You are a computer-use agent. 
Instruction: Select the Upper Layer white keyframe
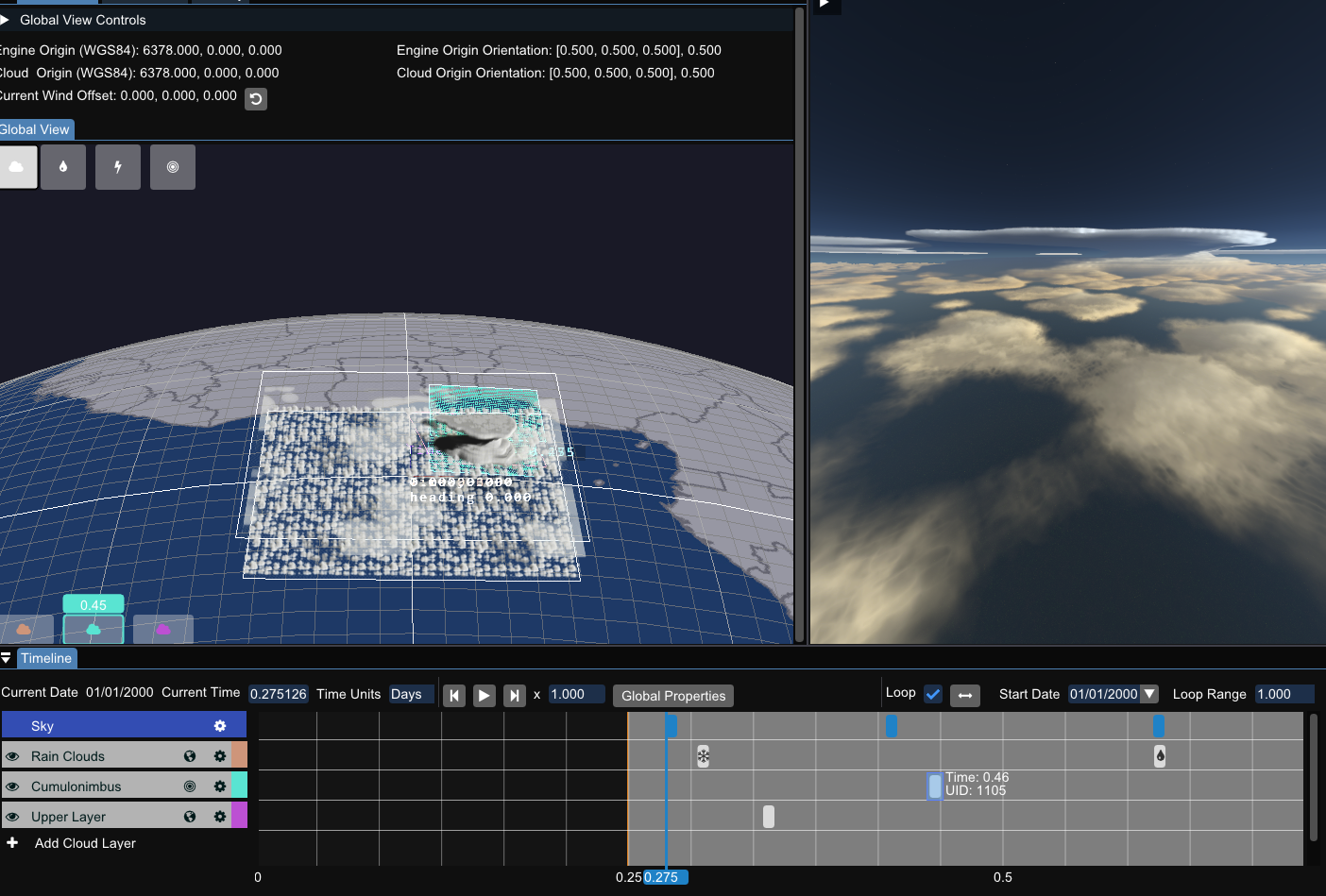click(x=769, y=816)
